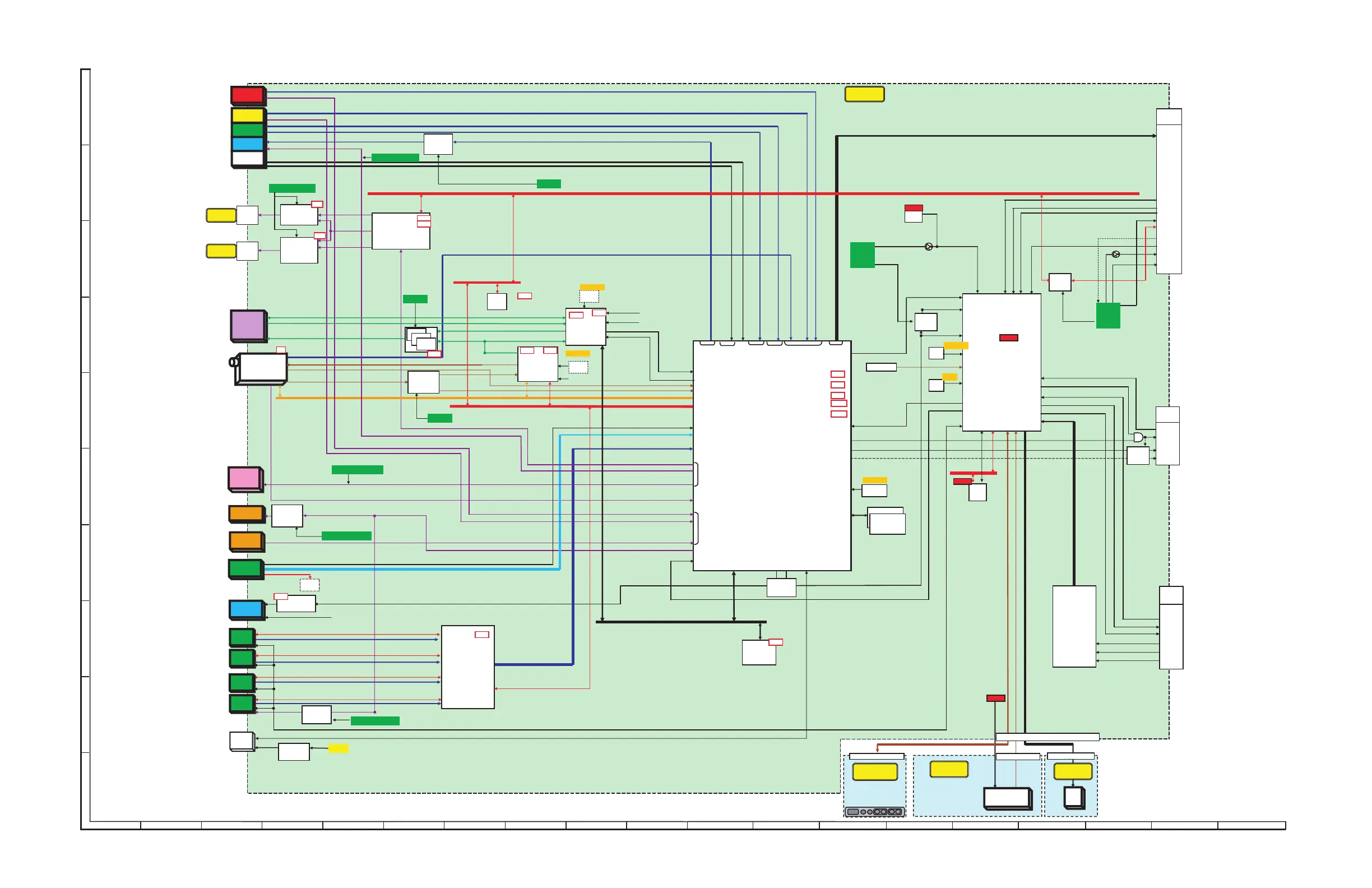Click the lower yellow rounded label at far left

pyautogui.click(x=221, y=251)
